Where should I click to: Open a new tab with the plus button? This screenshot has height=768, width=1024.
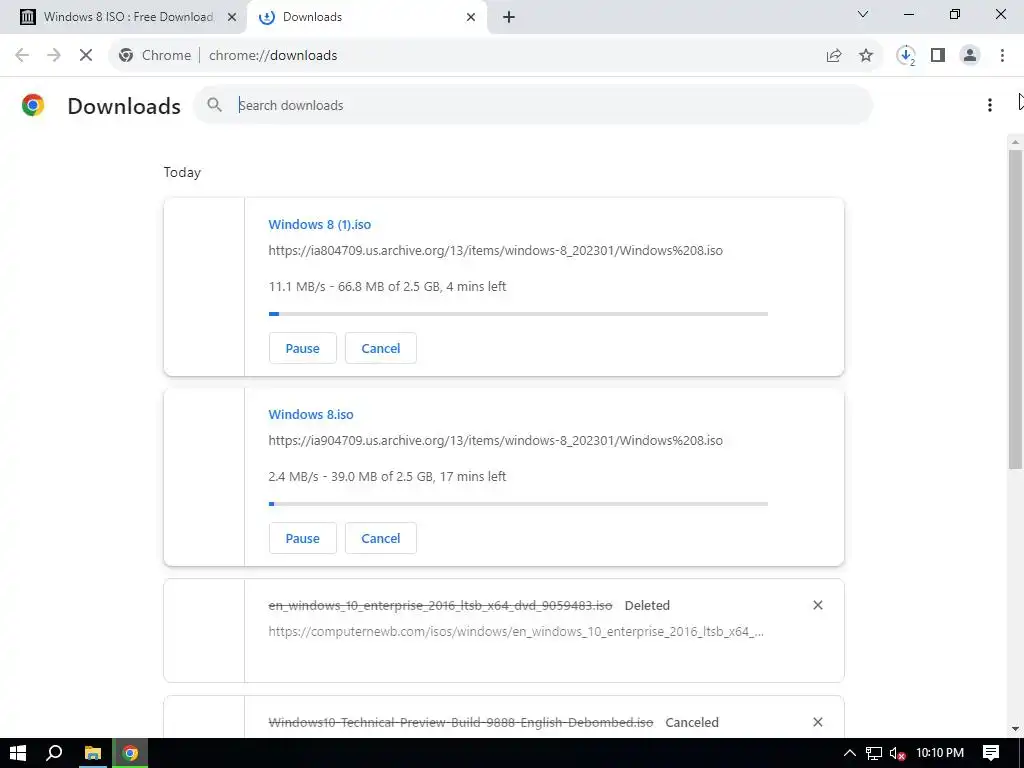(509, 17)
